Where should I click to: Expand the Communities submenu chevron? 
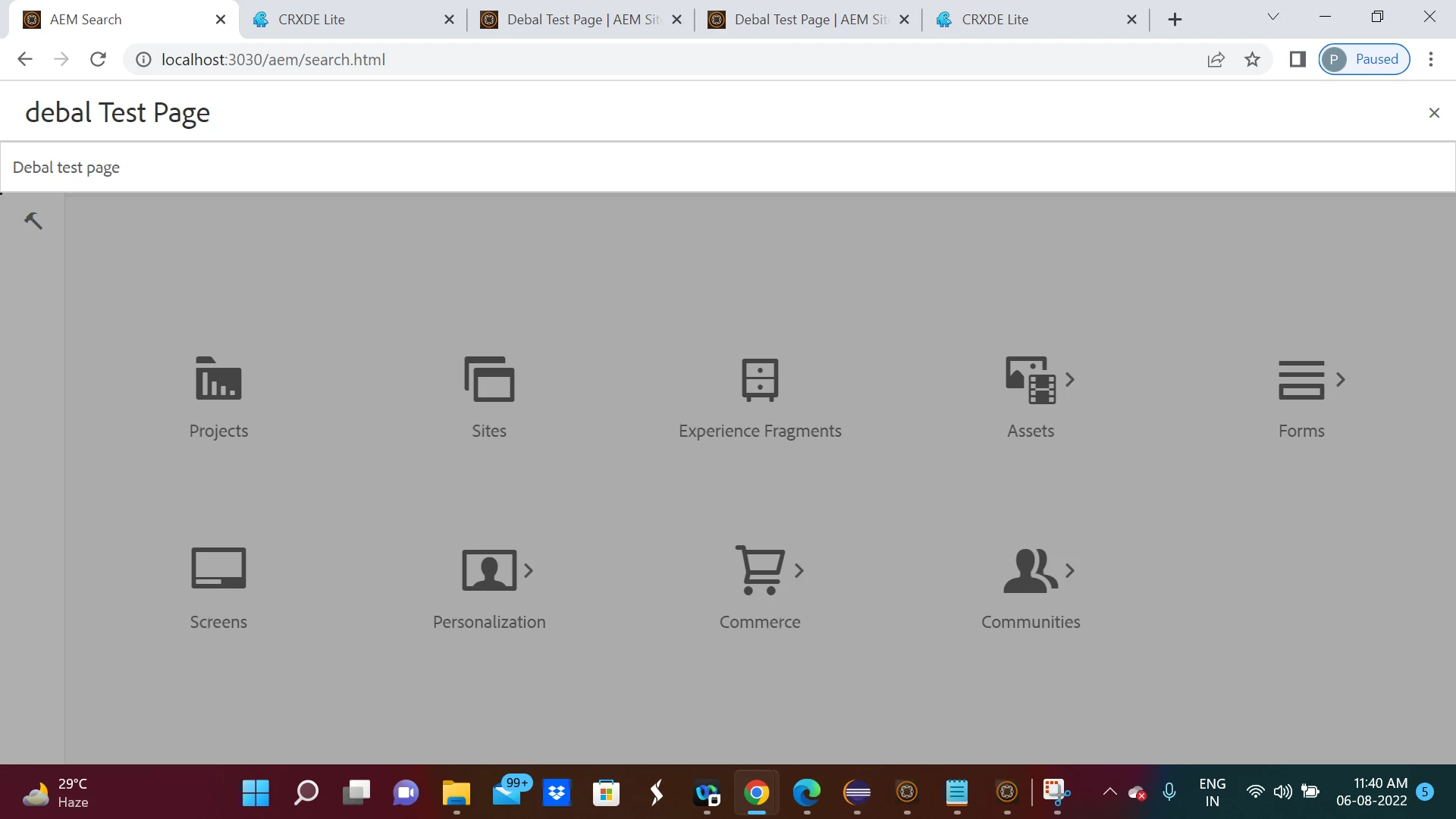[x=1070, y=570]
